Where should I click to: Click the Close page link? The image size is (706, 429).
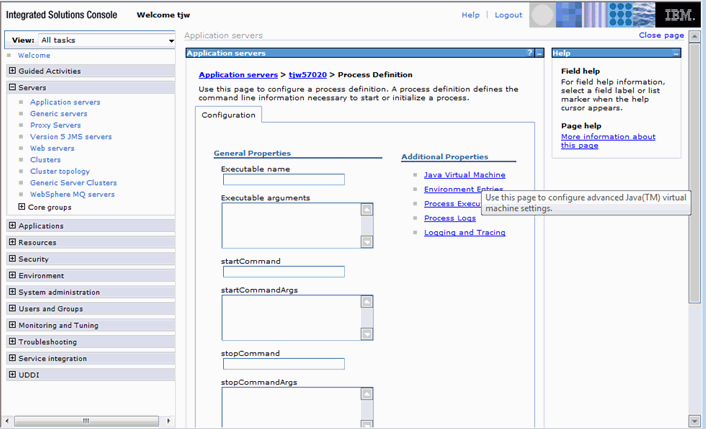[x=661, y=35]
